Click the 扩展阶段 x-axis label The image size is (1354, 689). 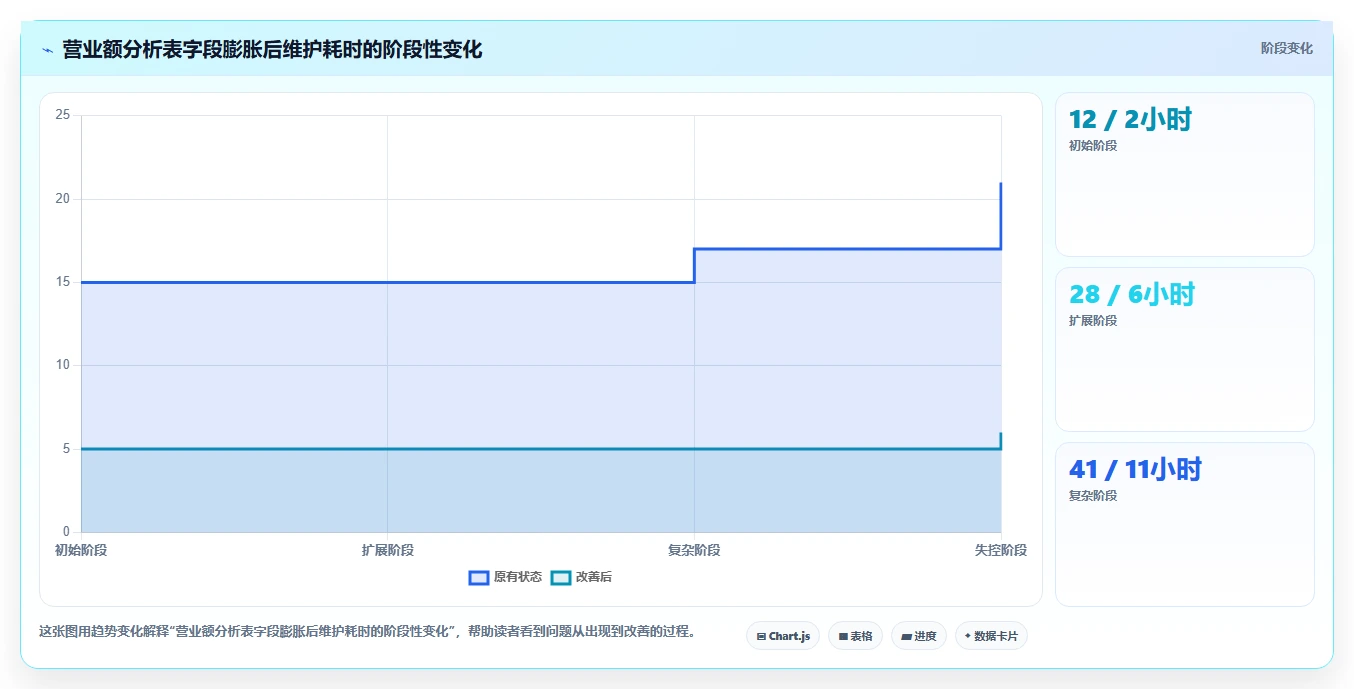coord(388,550)
